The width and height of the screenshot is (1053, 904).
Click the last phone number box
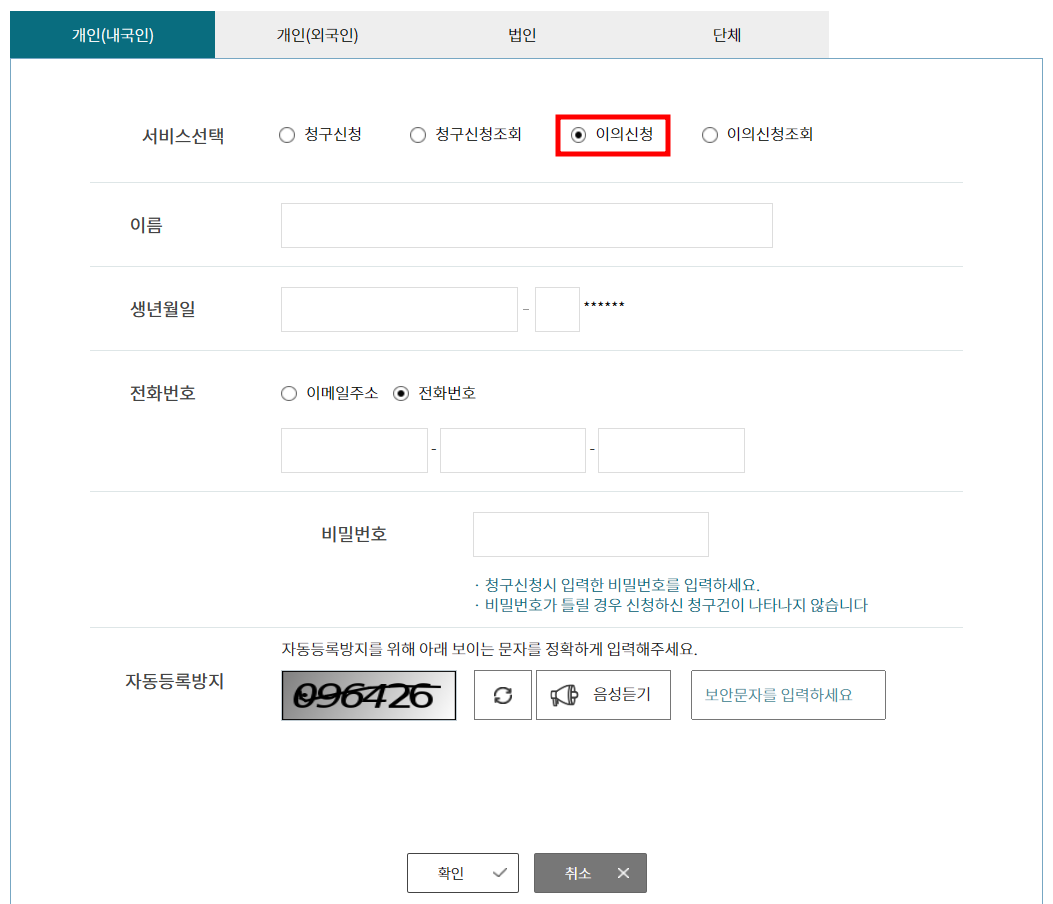[670, 450]
